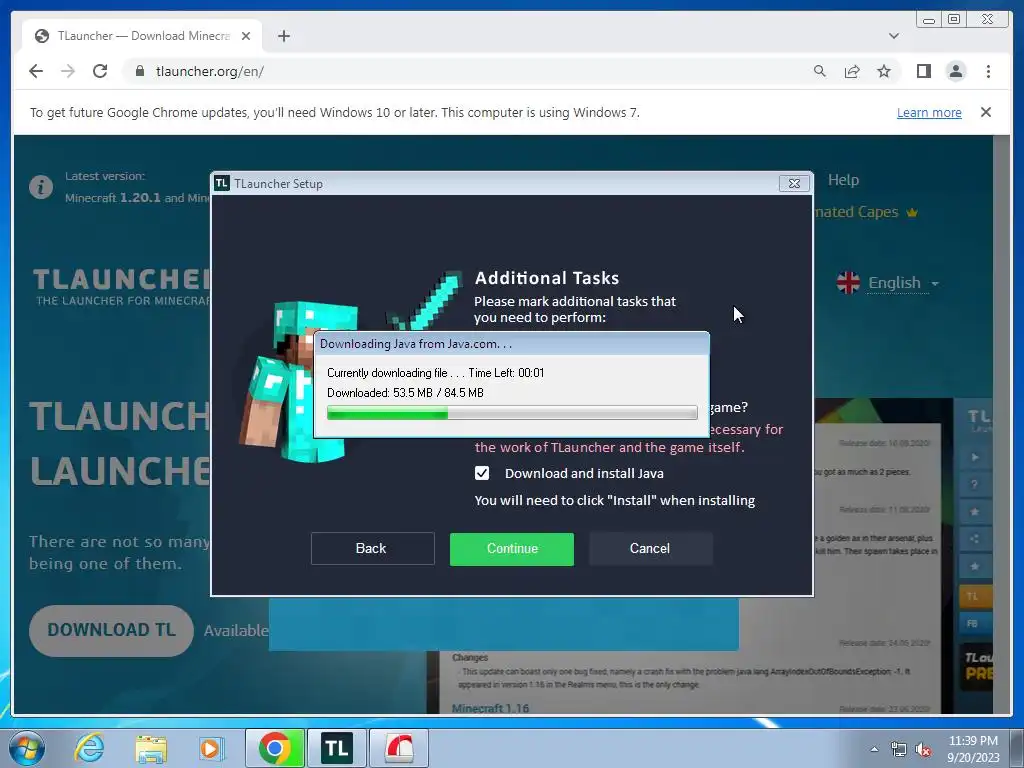Screen dimensions: 1024x768
Task: Dismiss the Chrome update notification bar
Action: tap(986, 112)
